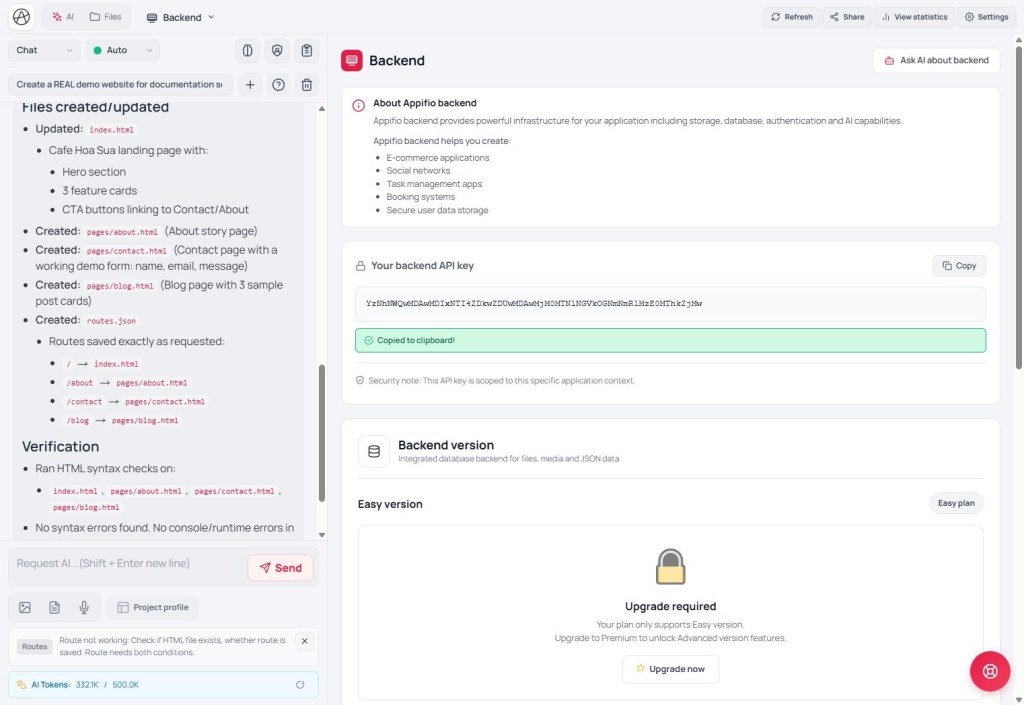The width and height of the screenshot is (1024, 705).
Task: Click the brain icon in chat toolbar
Action: [248, 50]
